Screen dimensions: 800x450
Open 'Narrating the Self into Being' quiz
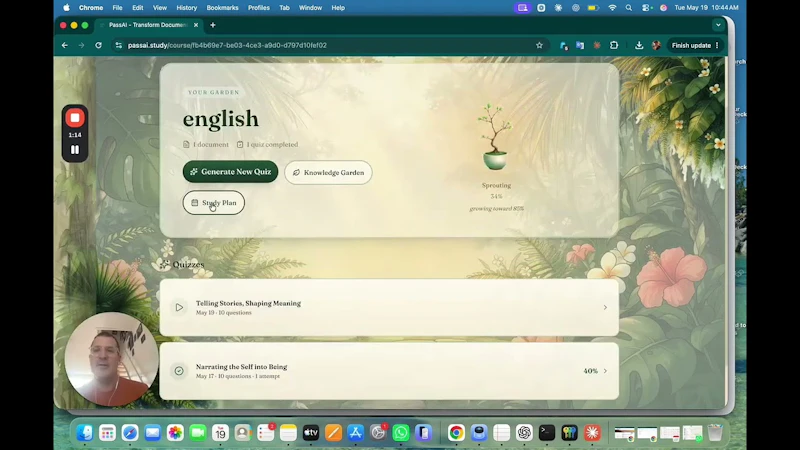pos(241,367)
